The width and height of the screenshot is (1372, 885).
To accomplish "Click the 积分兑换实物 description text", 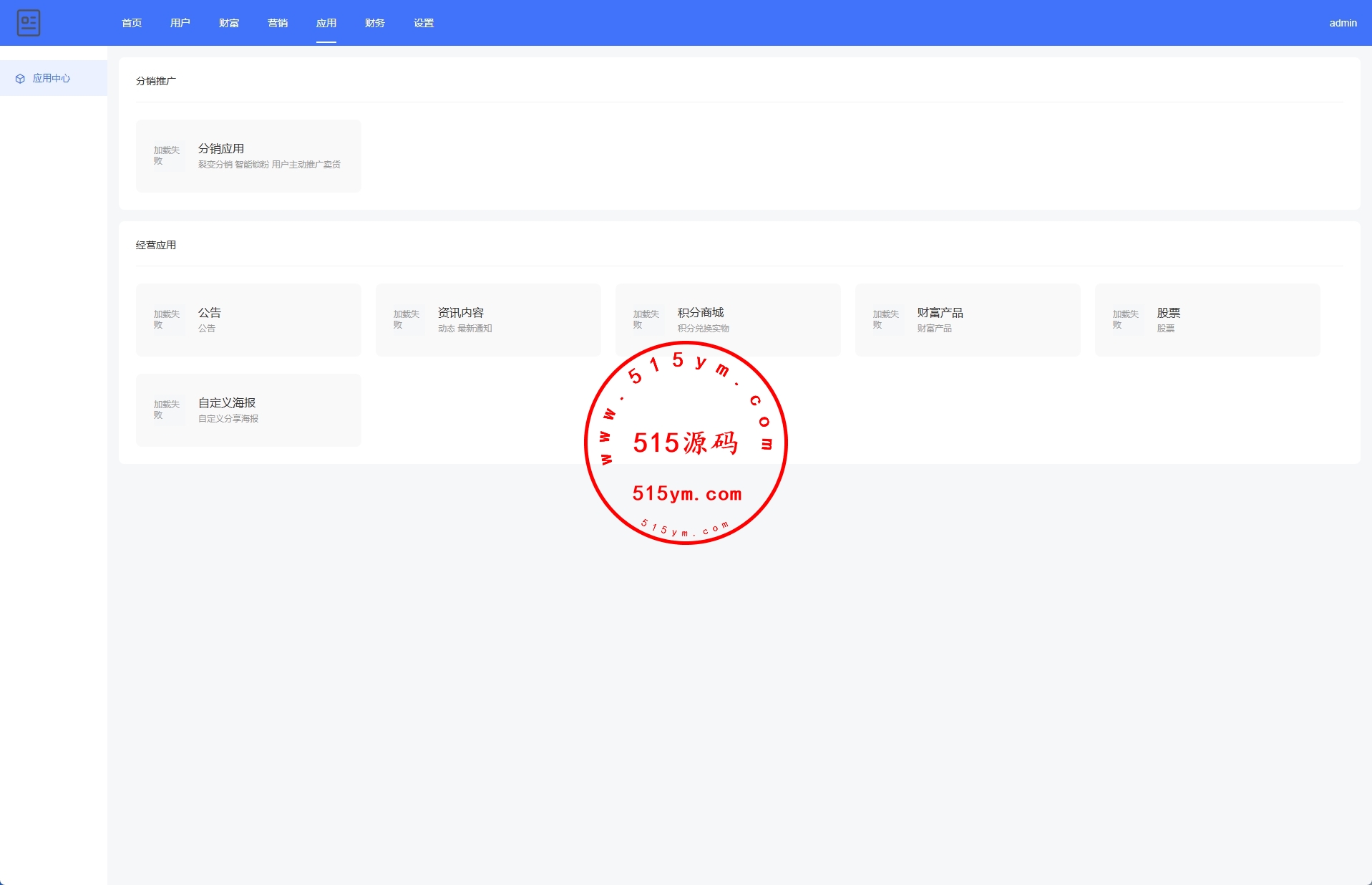I will (703, 329).
